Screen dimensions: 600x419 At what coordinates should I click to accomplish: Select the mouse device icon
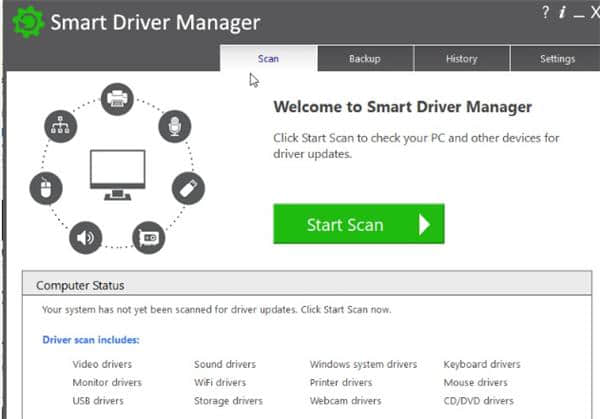[46, 188]
